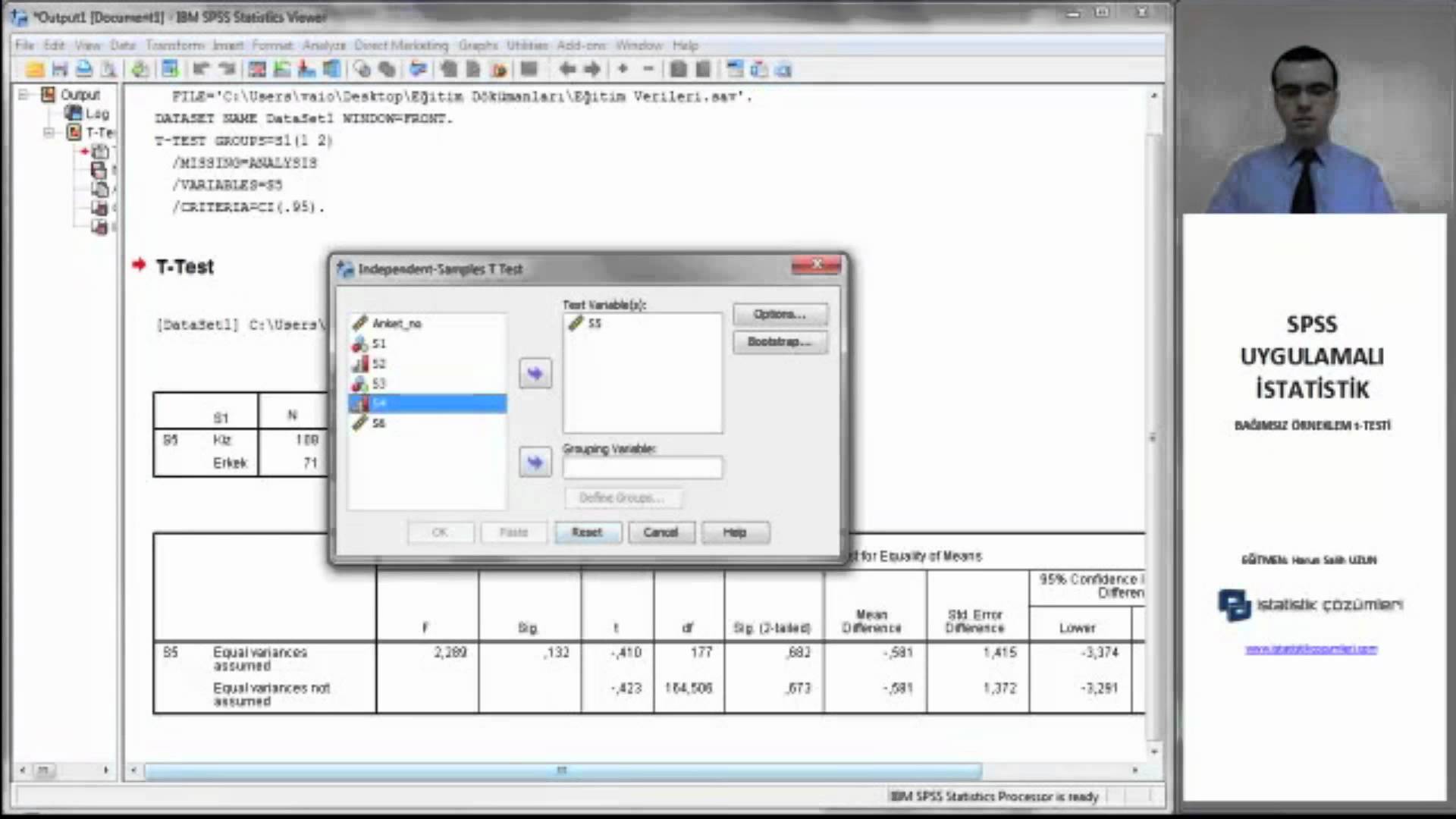1456x819 pixels.
Task: Open the File menu
Action: point(24,45)
